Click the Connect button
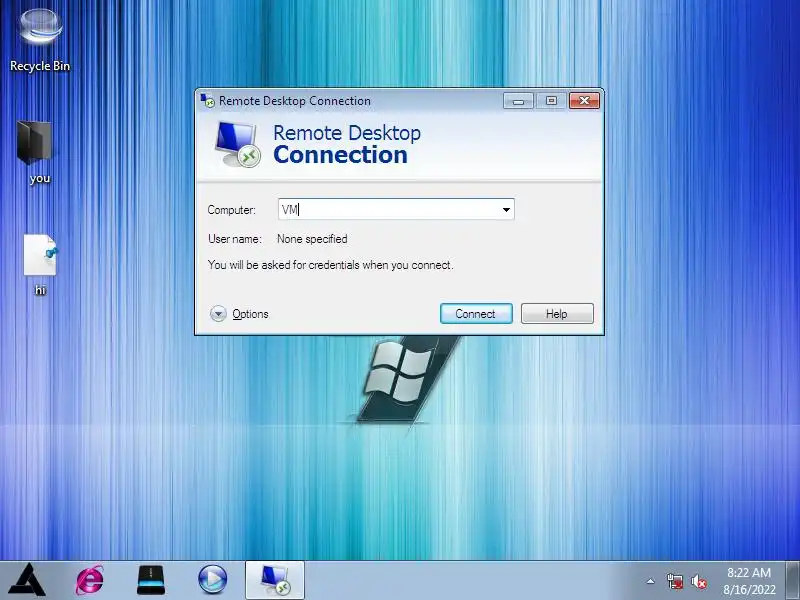Image resolution: width=800 pixels, height=600 pixels. tap(476, 313)
